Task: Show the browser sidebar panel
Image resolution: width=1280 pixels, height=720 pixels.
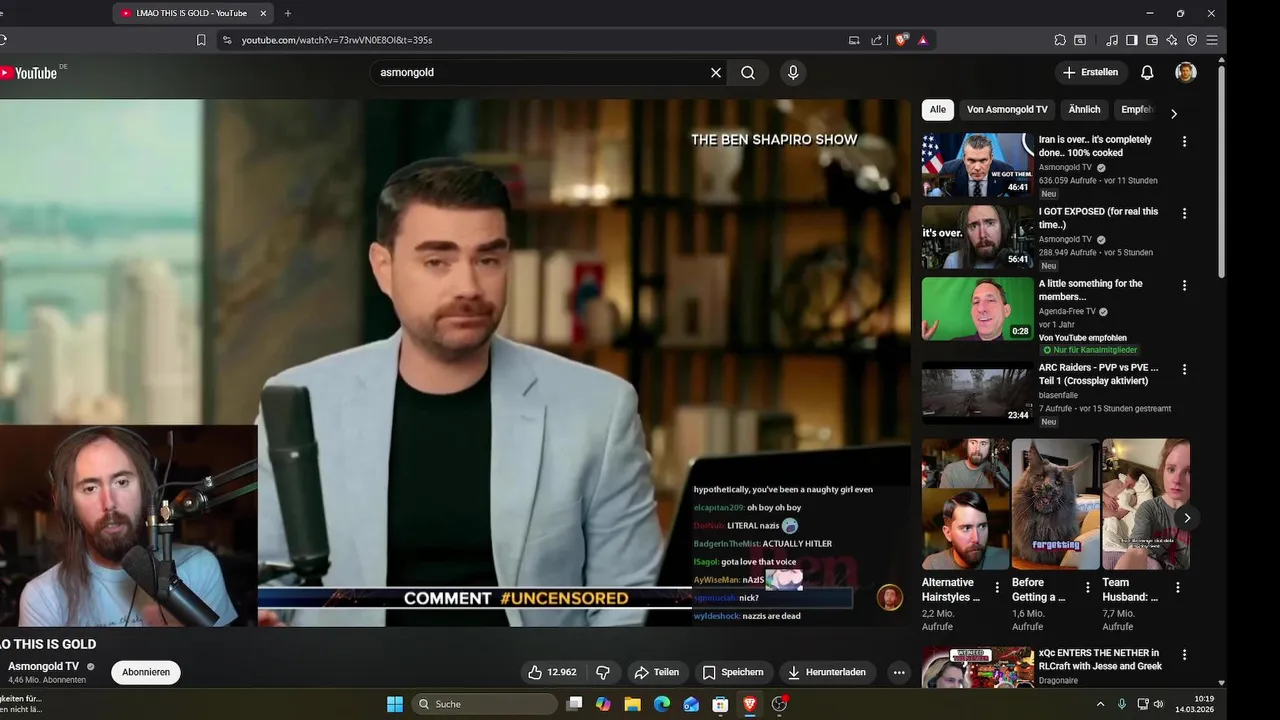Action: coord(1132,40)
